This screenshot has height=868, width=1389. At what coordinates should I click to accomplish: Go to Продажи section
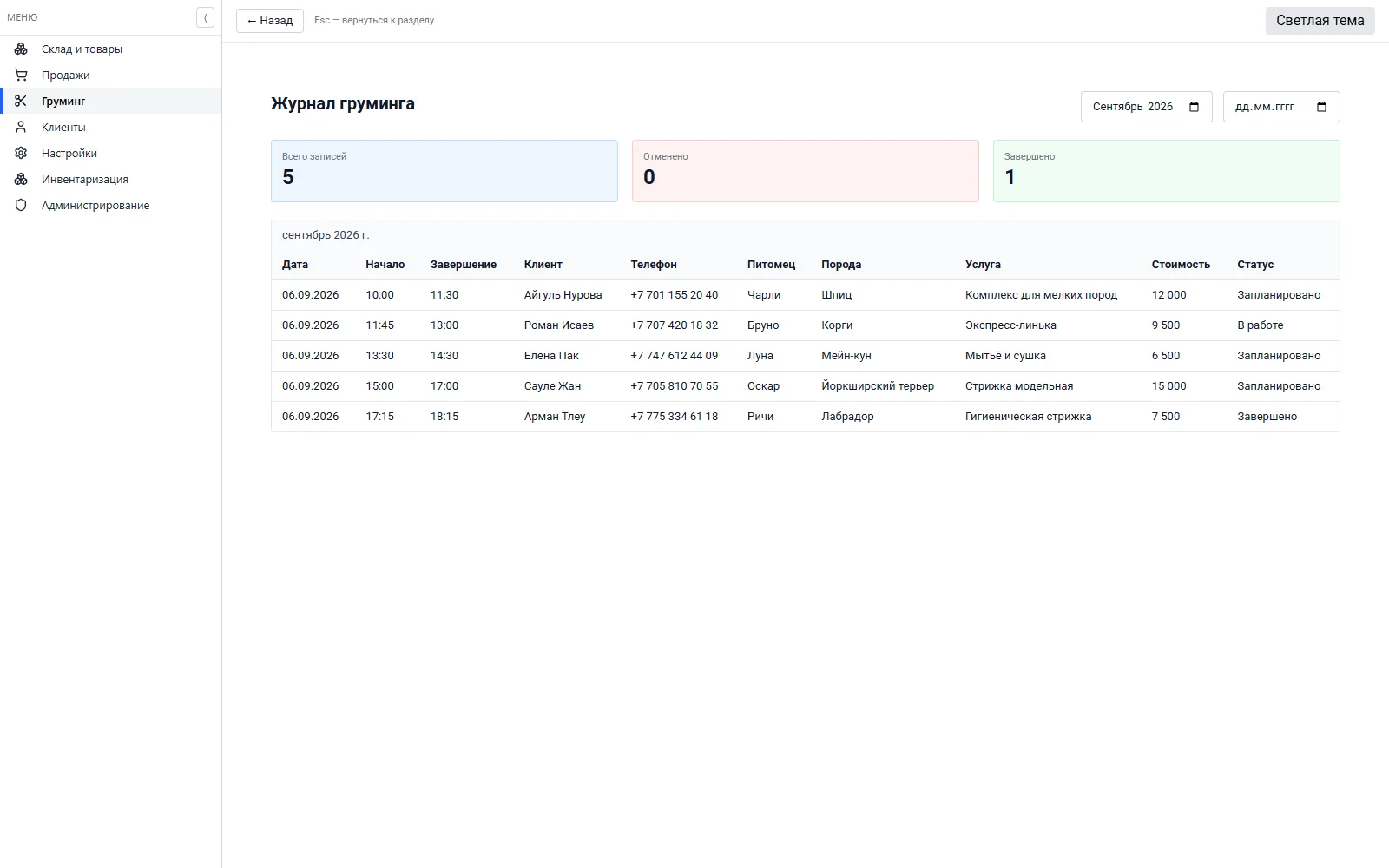tap(110, 75)
